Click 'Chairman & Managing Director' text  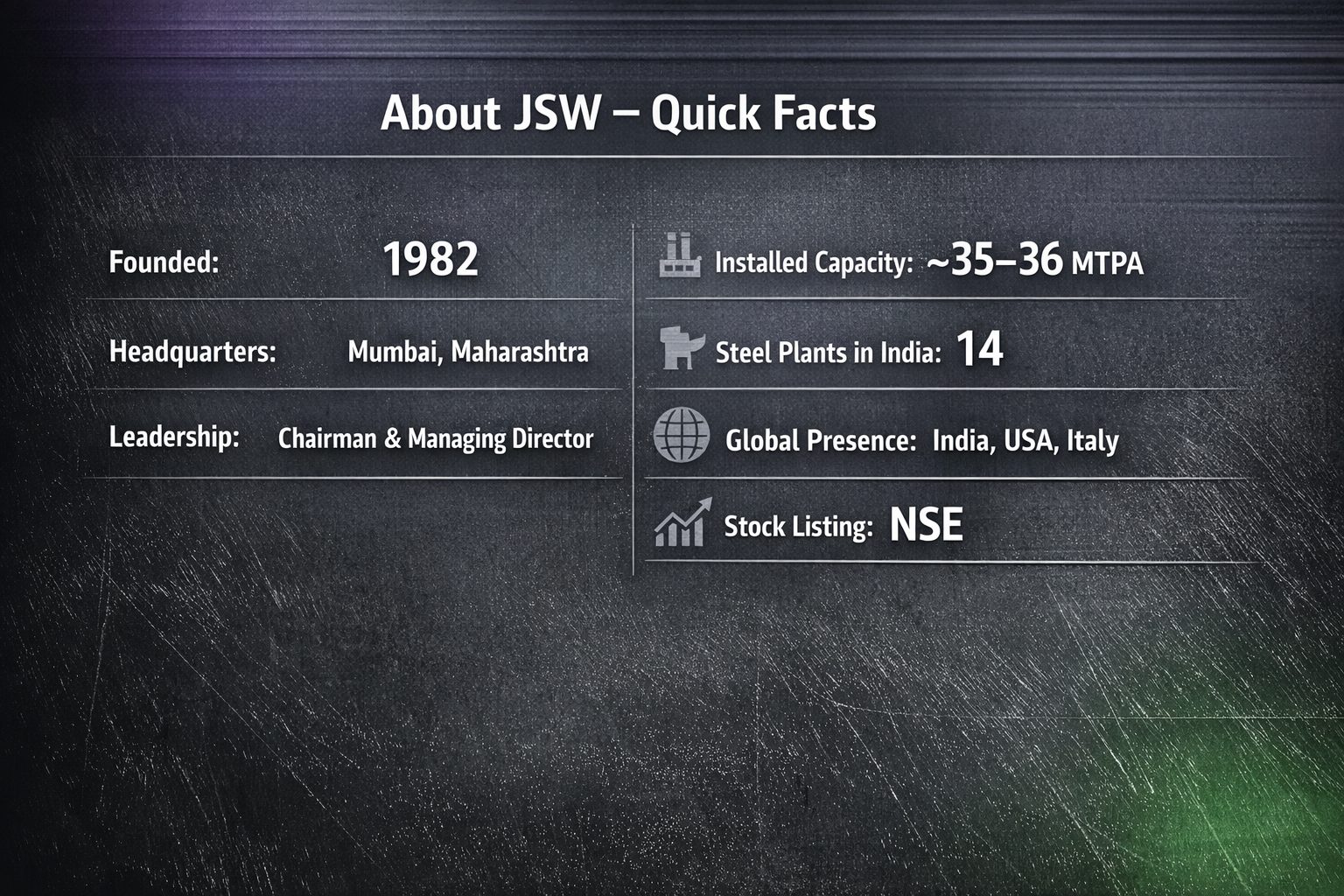[435, 438]
